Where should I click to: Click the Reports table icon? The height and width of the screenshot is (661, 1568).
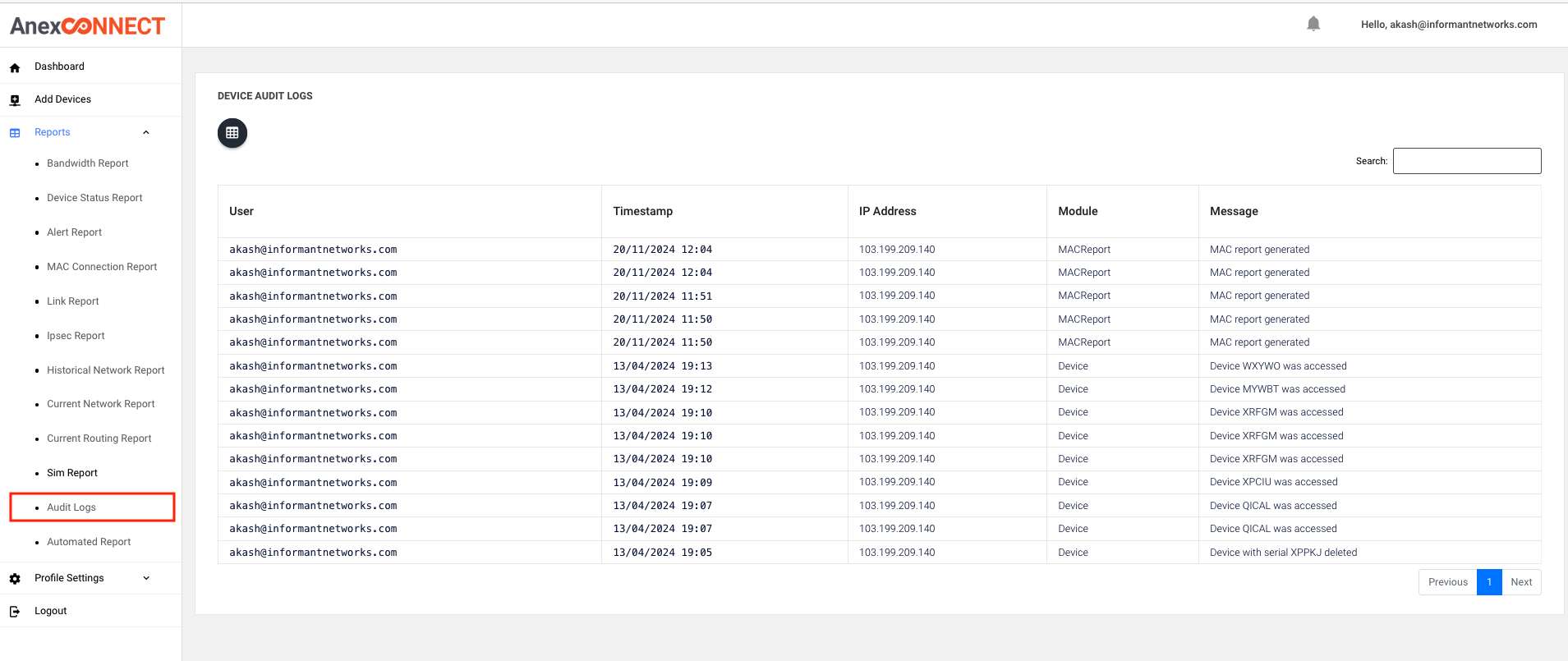click(x=15, y=133)
